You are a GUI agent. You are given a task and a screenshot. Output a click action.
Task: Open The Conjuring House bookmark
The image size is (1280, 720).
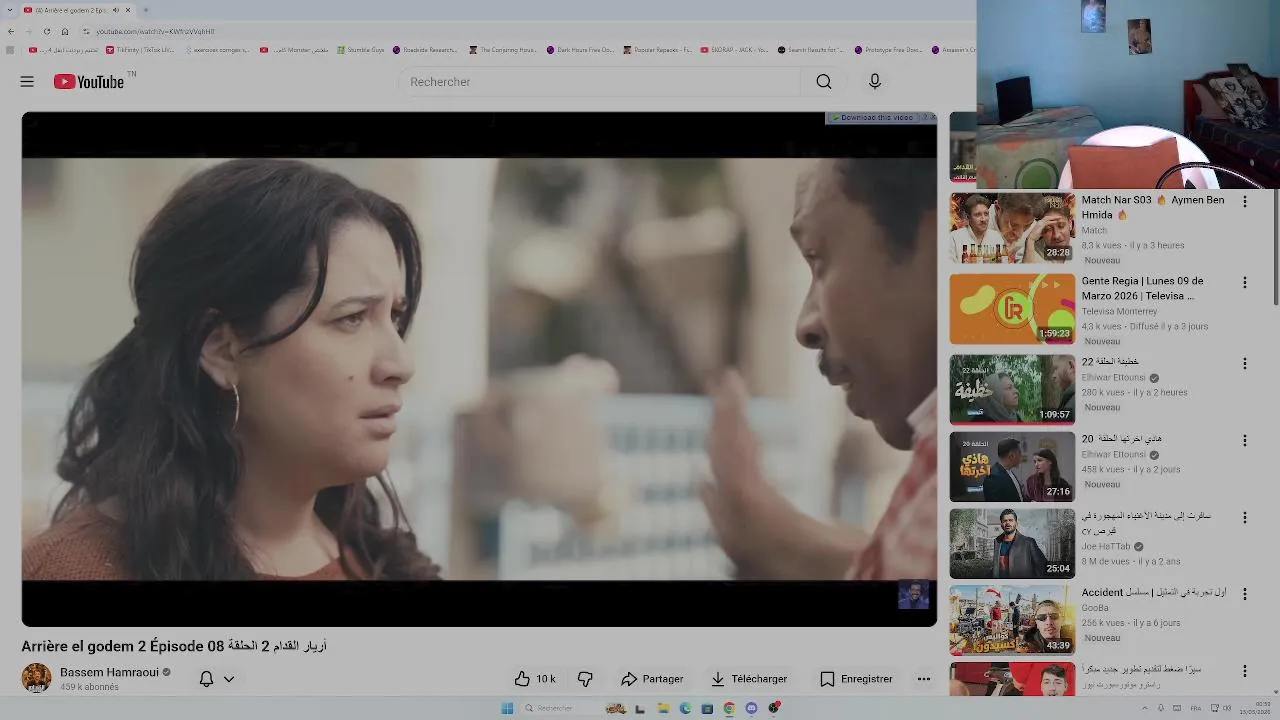[x=503, y=49]
